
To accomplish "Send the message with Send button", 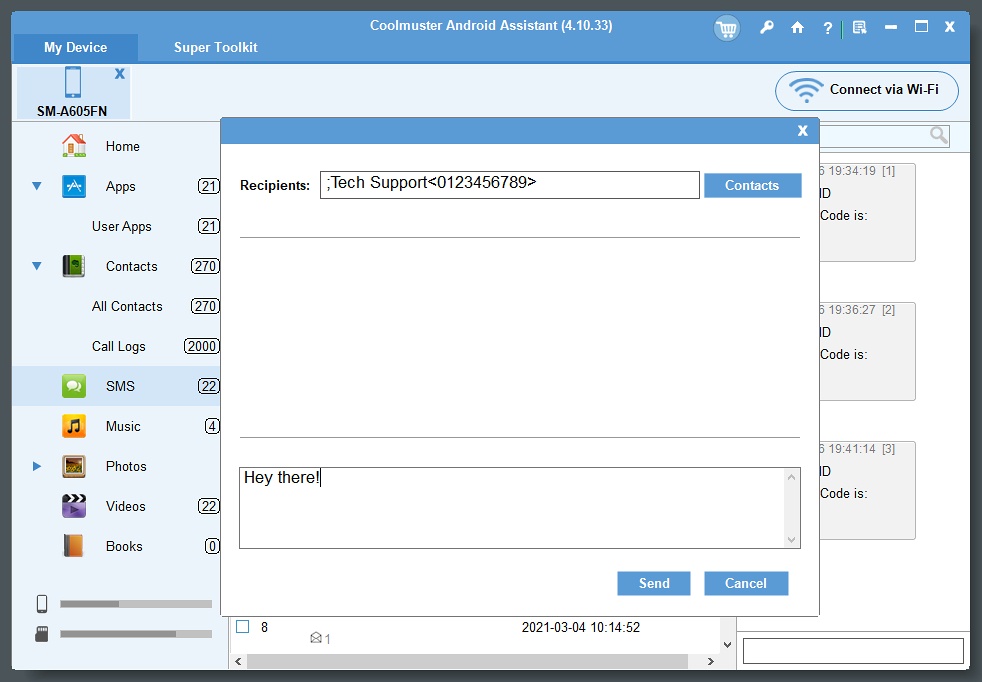I will (x=654, y=583).
